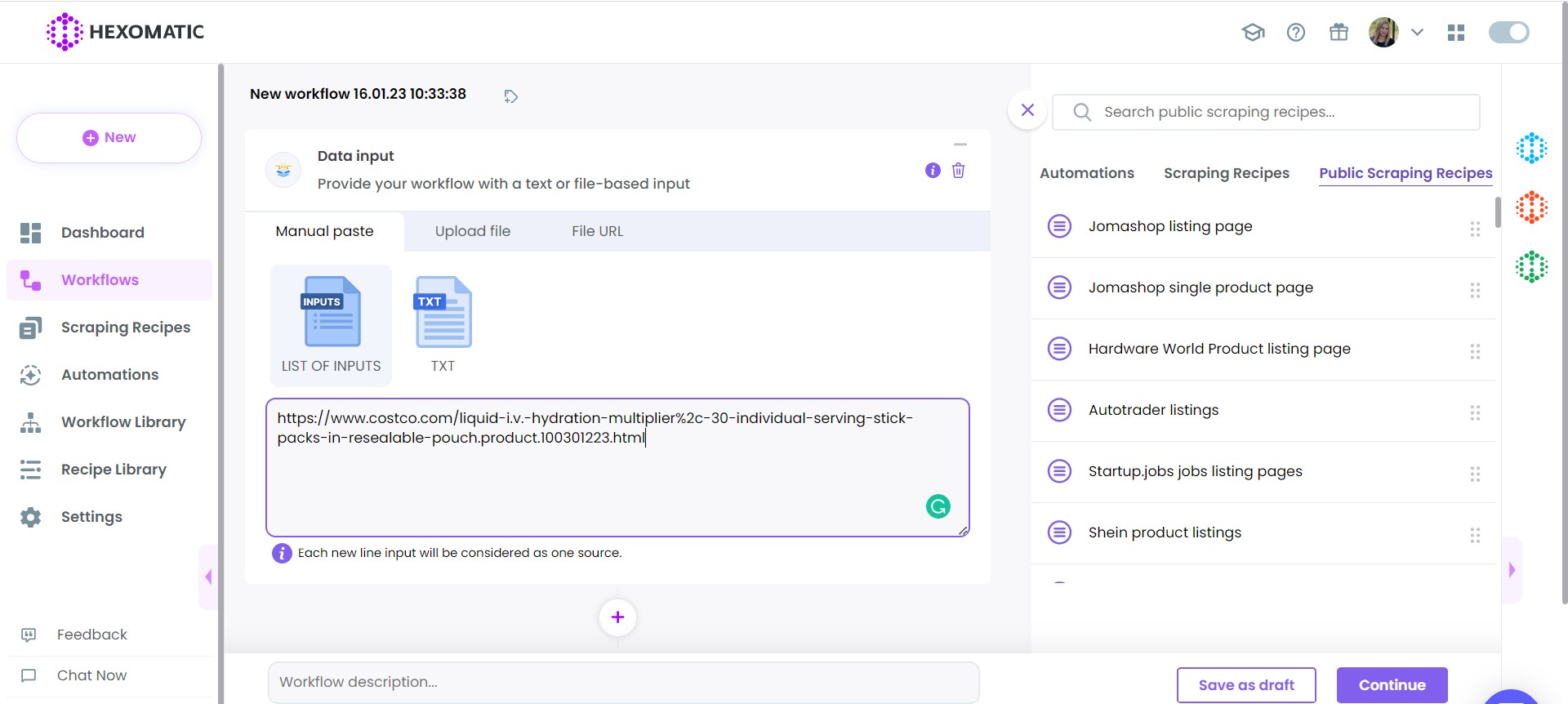The image size is (1568, 704).
Task: Choose the TXT input type icon
Action: pyautogui.click(x=443, y=325)
